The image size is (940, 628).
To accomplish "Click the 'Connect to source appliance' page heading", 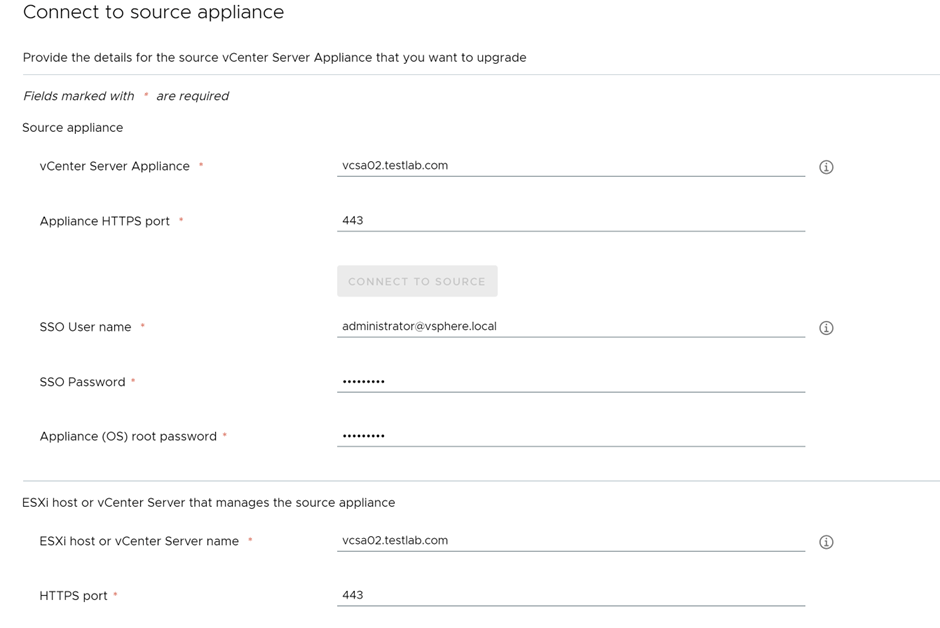I will (x=153, y=13).
